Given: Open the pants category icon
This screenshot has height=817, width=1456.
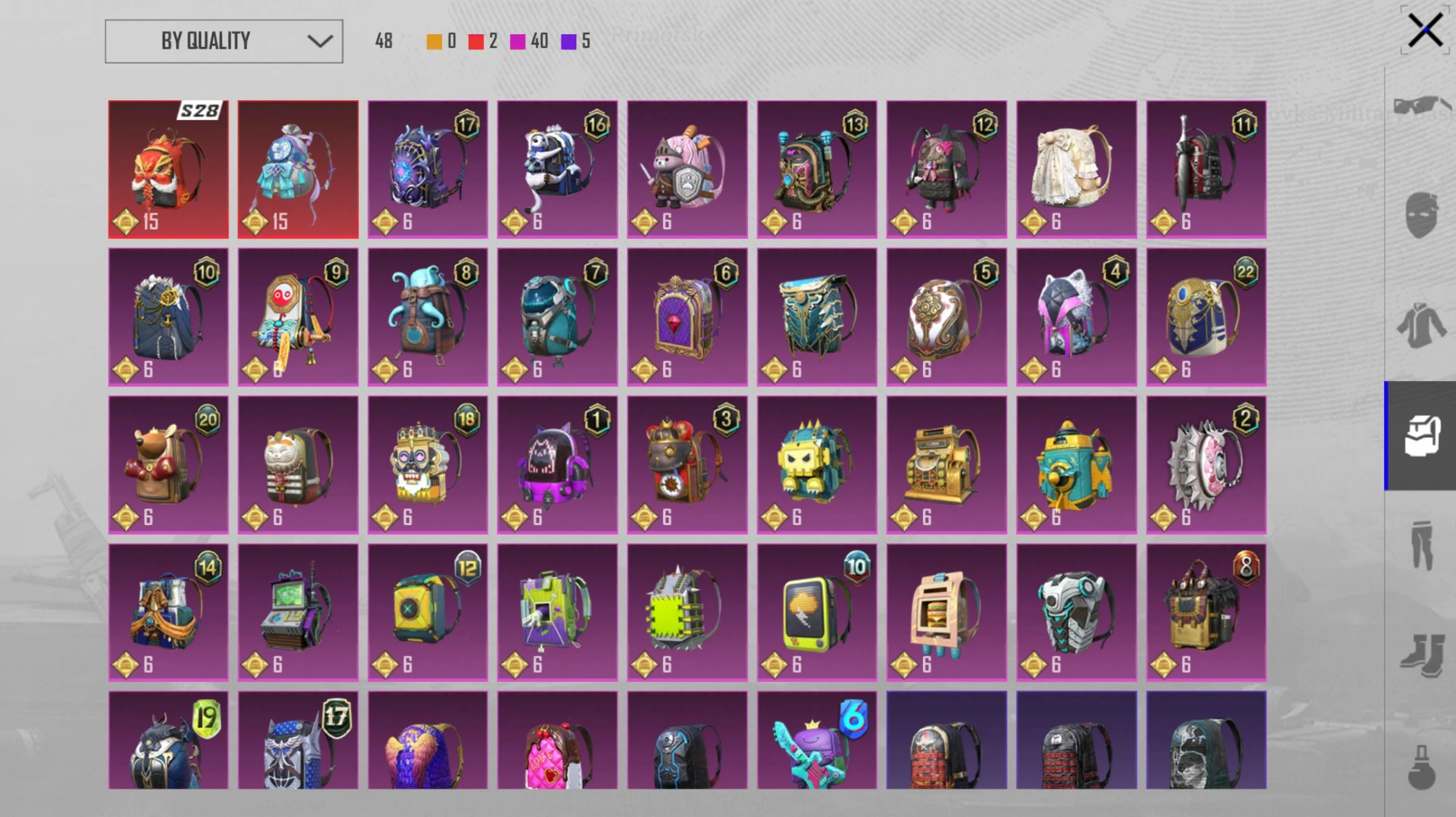Looking at the screenshot, I should [1422, 545].
